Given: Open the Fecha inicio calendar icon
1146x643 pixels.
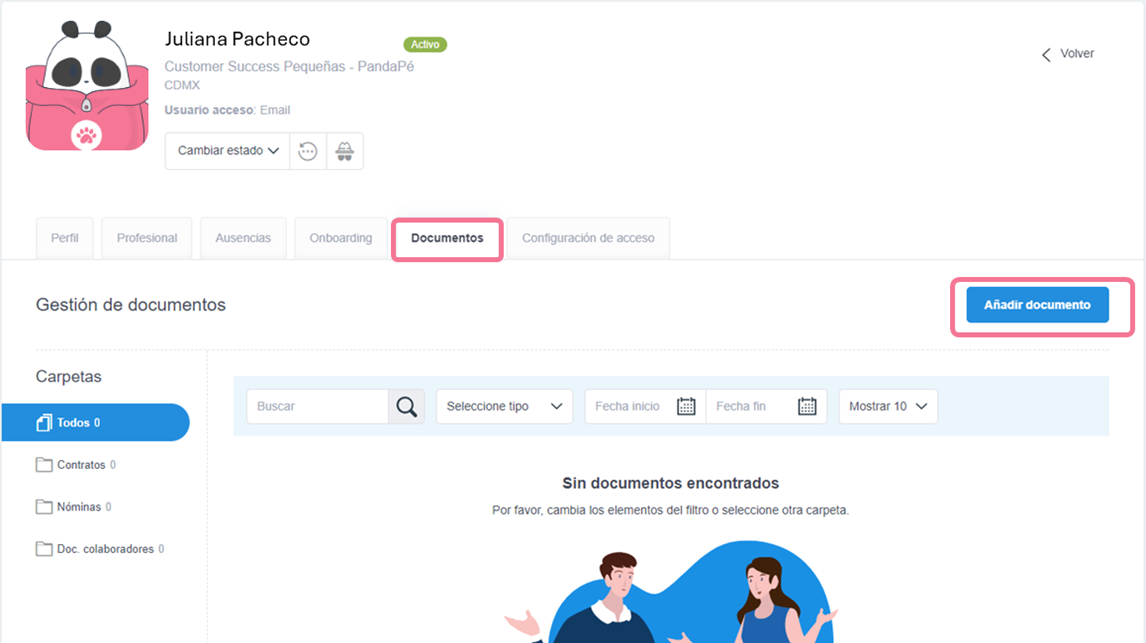Looking at the screenshot, I should 686,406.
